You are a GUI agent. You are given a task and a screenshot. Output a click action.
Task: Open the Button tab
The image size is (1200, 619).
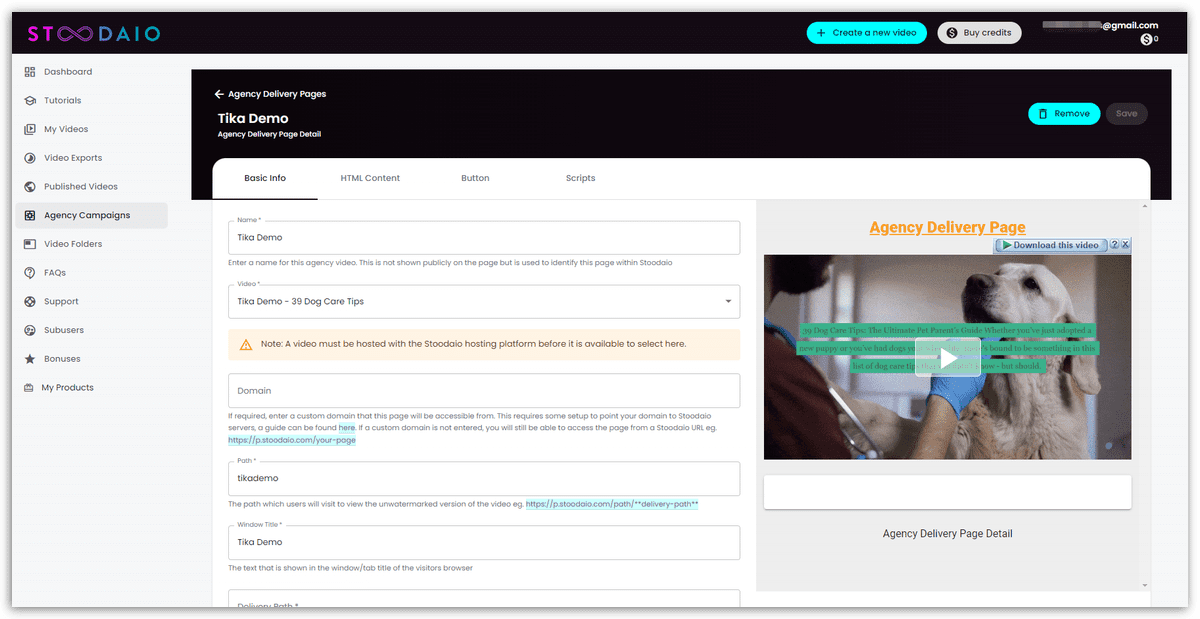coord(475,178)
